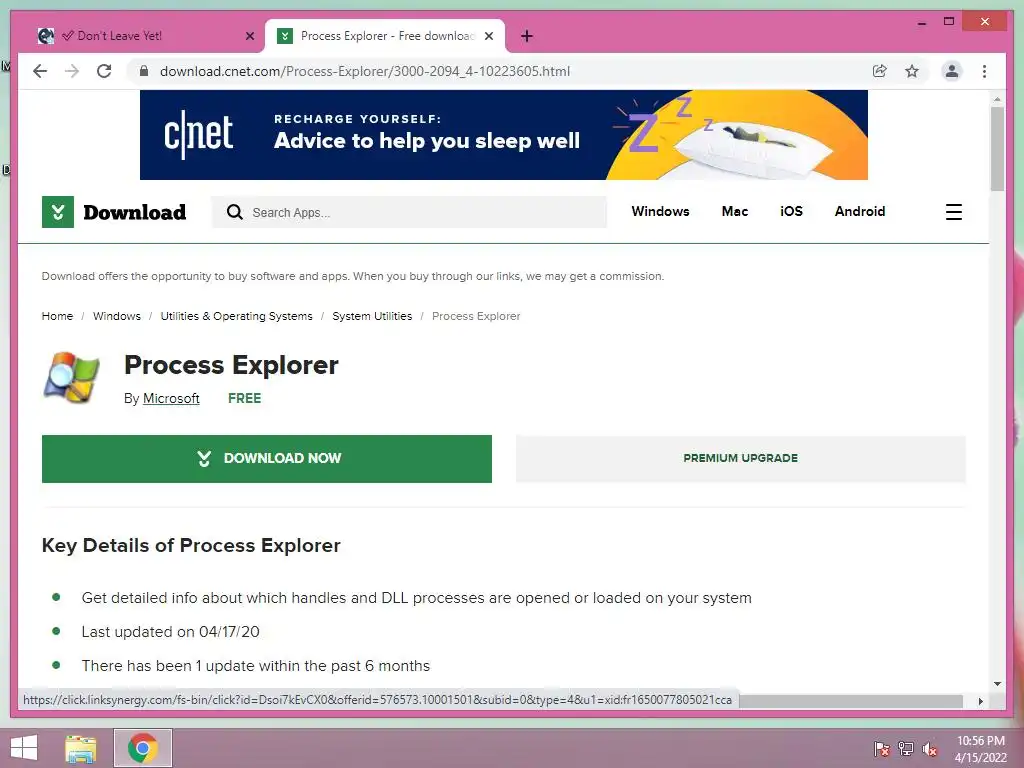Share this page via the share icon
Viewport: 1024px width, 768px height.
coord(880,71)
